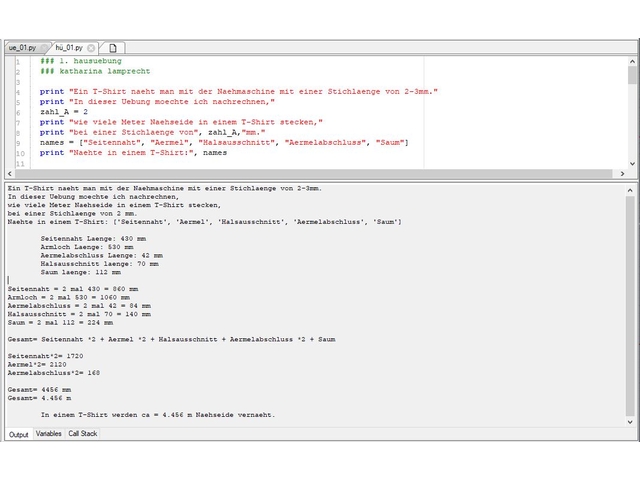The image size is (640, 480).
Task: Click the 'zahl_A = 2' code line
Action: point(64,112)
